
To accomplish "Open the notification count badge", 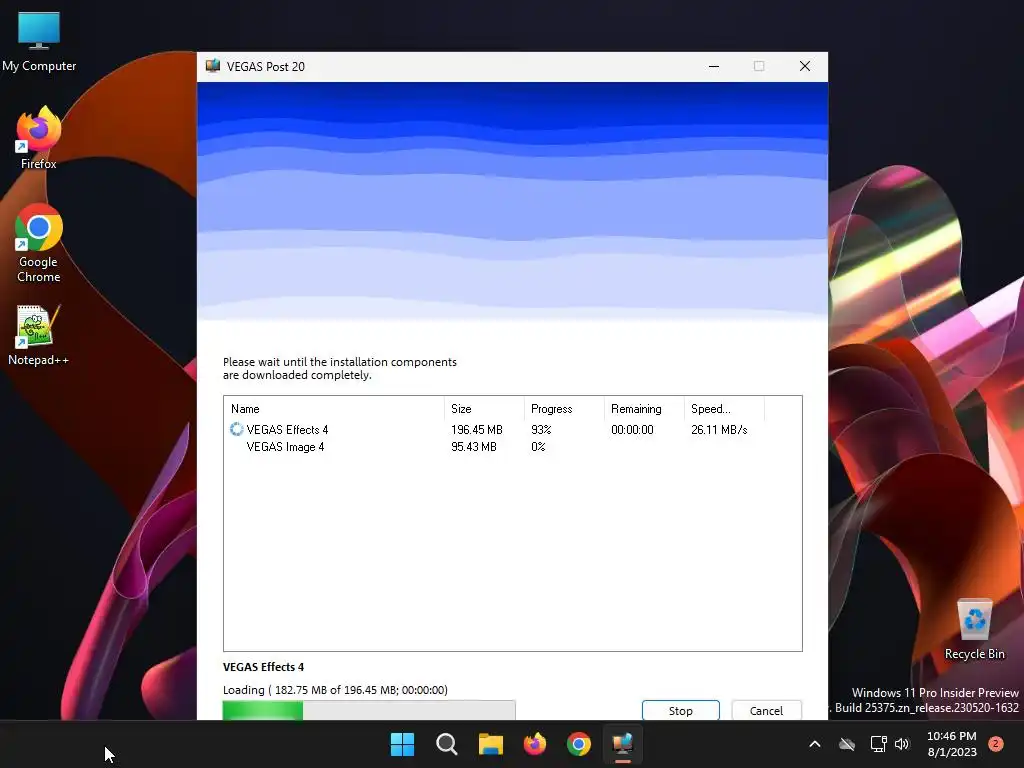I will pos(996,744).
